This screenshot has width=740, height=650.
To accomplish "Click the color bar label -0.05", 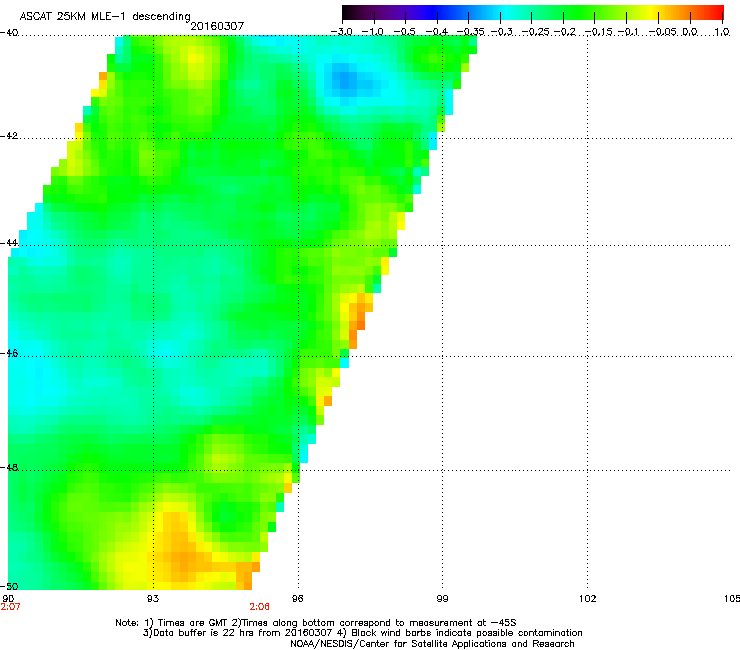I will pos(662,32).
